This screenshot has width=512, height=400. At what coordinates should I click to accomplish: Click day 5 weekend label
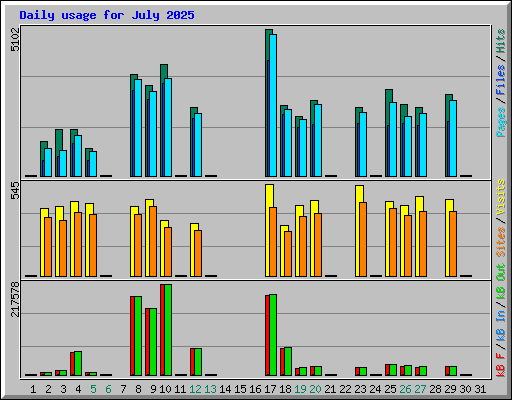pyautogui.click(x=93, y=389)
